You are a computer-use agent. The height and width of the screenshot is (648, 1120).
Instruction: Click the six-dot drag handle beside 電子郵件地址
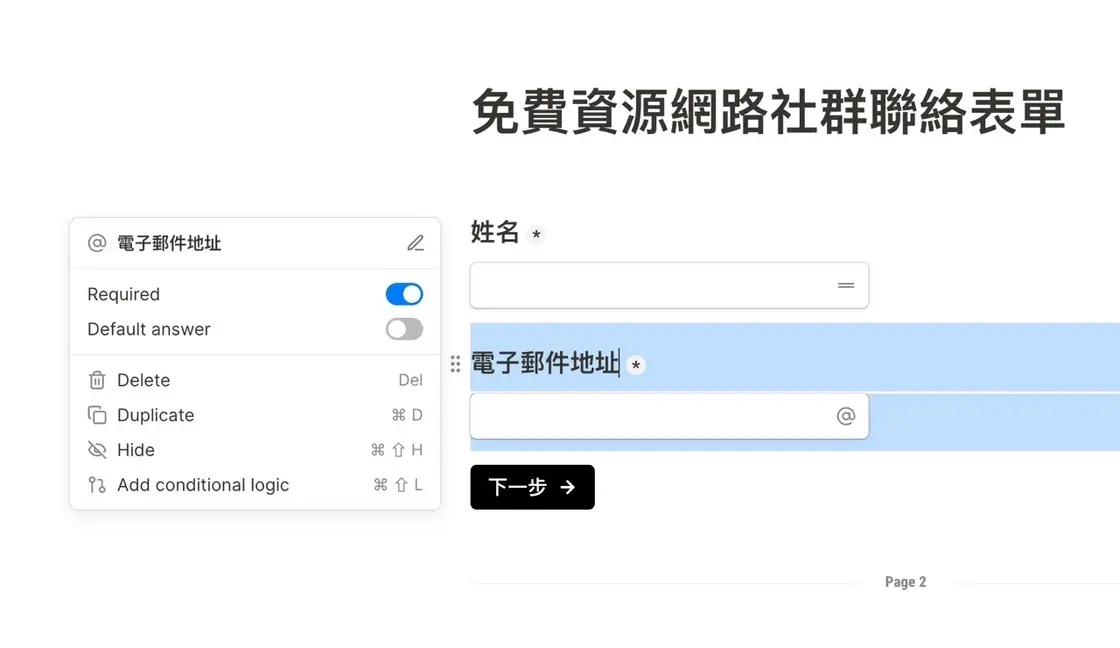pyautogui.click(x=455, y=364)
